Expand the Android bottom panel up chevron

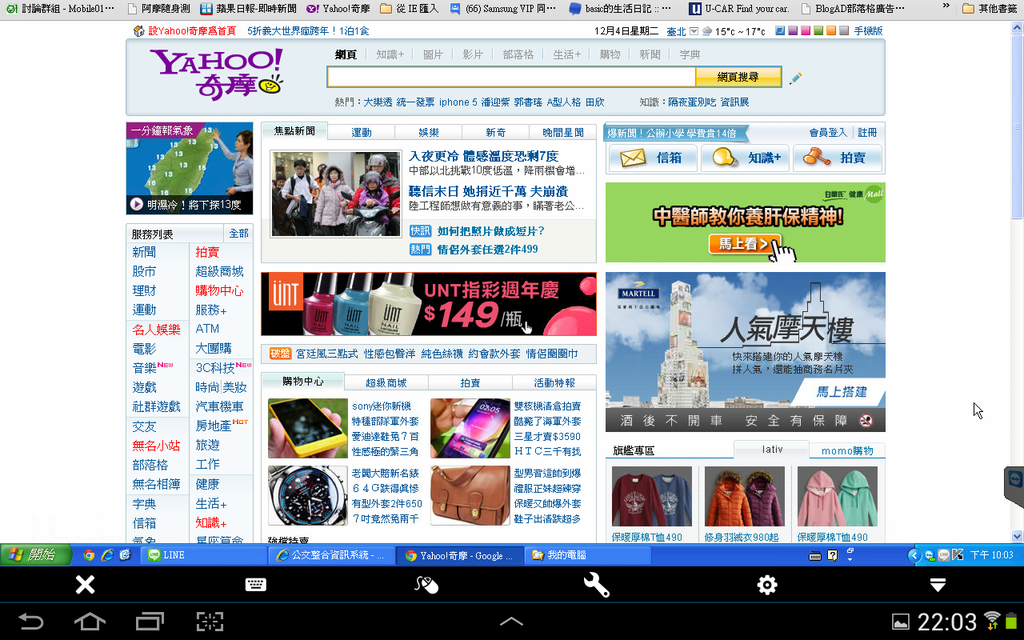[x=511, y=622]
